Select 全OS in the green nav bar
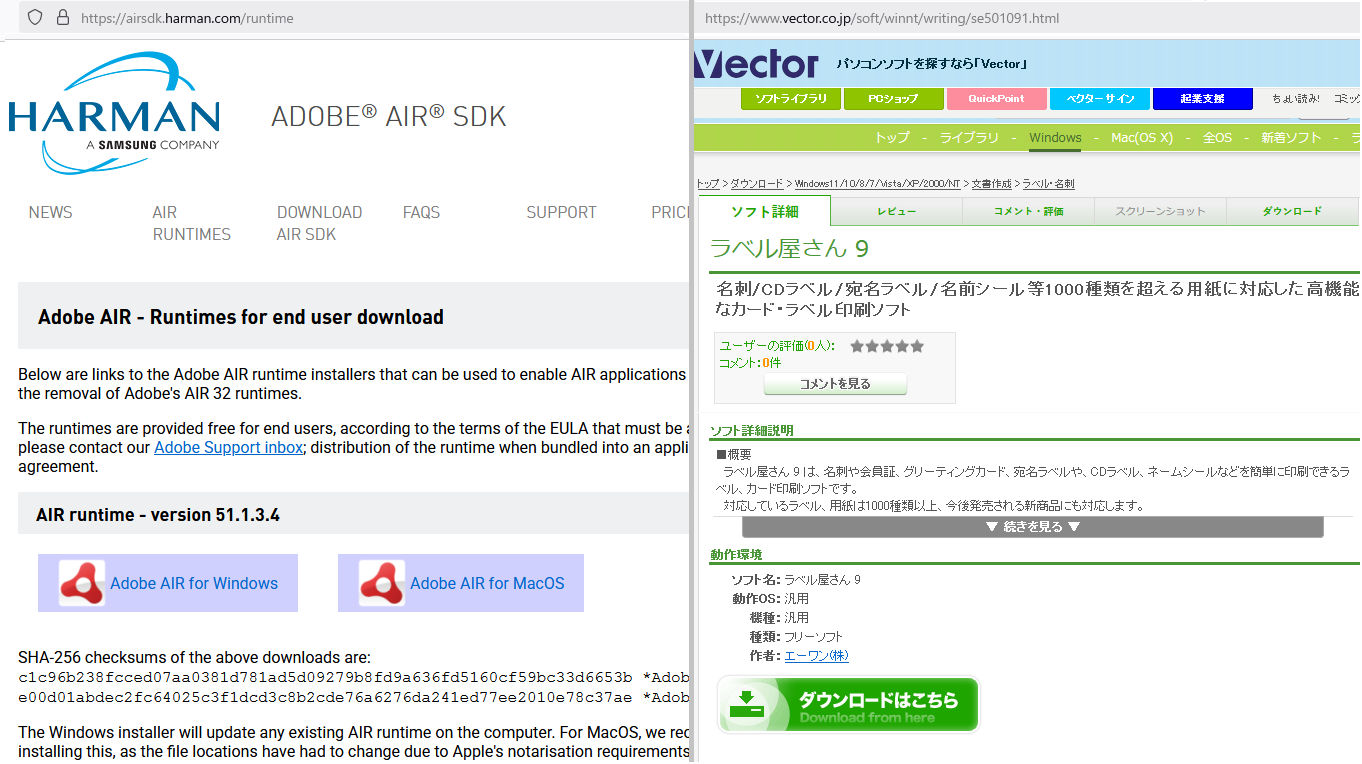 [1217, 138]
